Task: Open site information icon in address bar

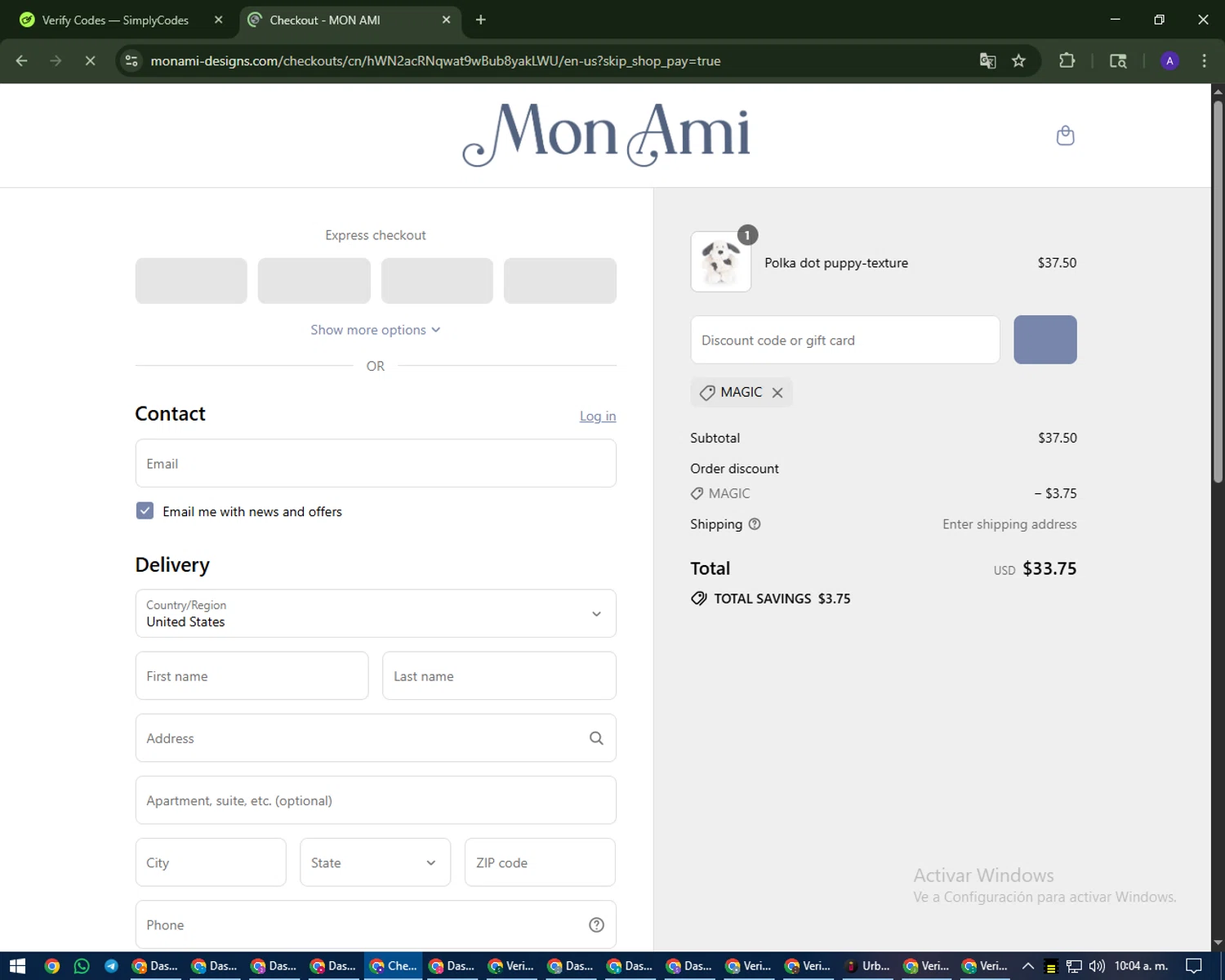Action: (131, 61)
